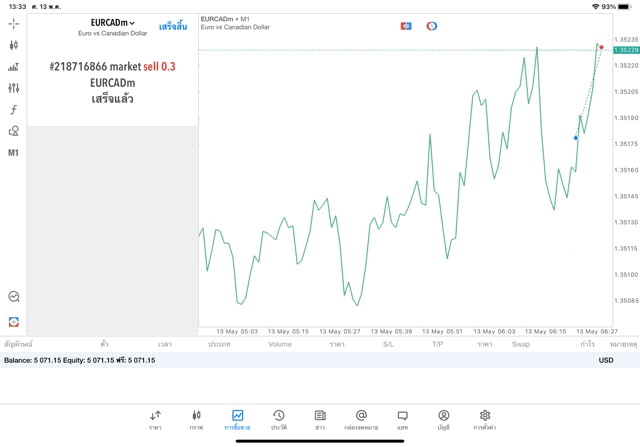Go to the ประวัติ (History) tab
The width and height of the screenshot is (640, 447).
tap(278, 419)
